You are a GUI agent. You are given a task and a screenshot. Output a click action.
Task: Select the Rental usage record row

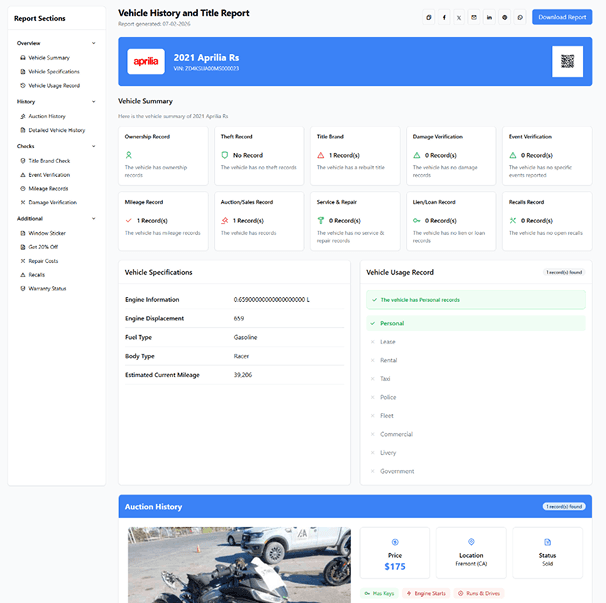[476, 360]
